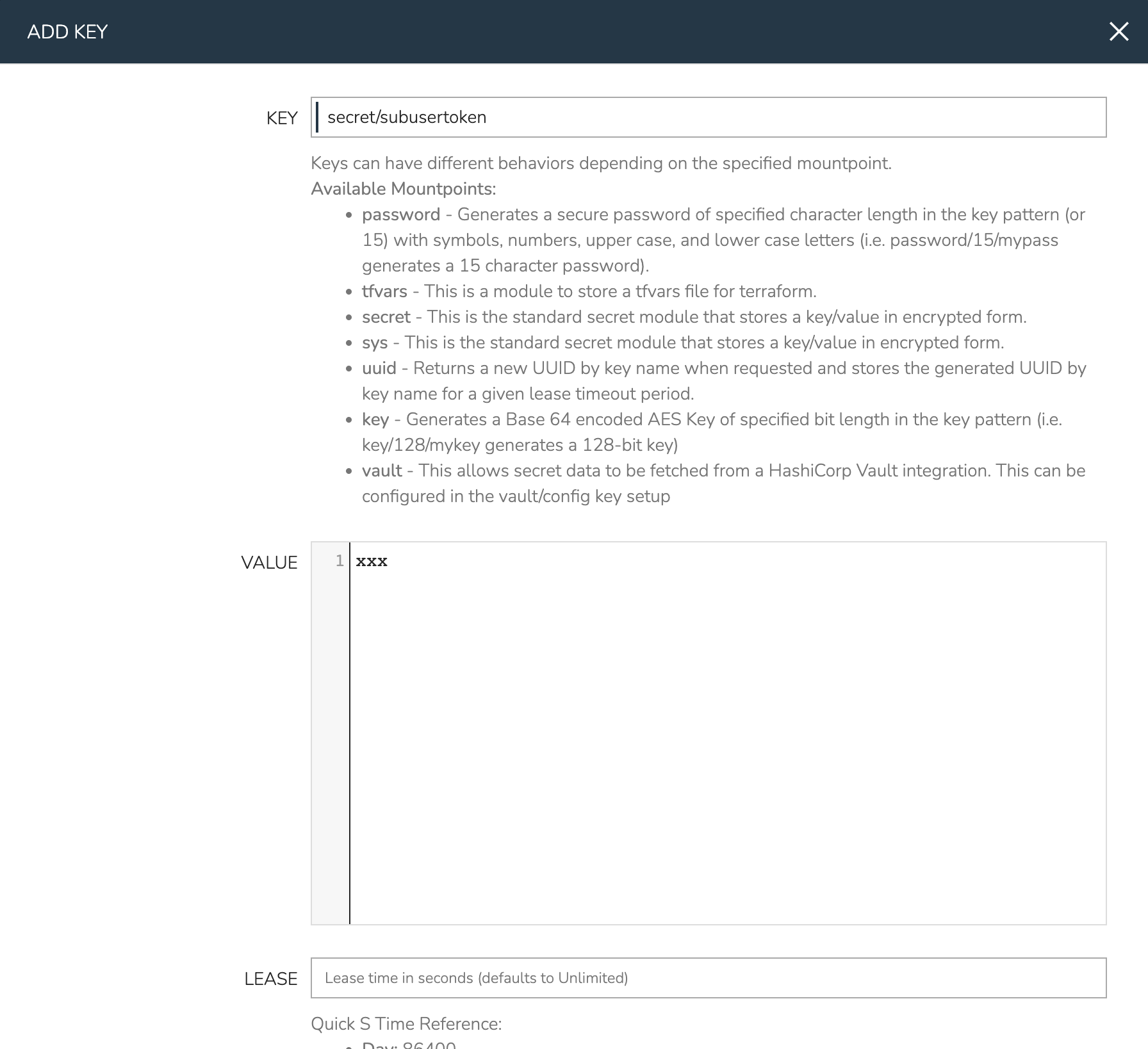The width and height of the screenshot is (1148, 1049).
Task: Click the bold 'password' mountpoint name
Action: (401, 215)
